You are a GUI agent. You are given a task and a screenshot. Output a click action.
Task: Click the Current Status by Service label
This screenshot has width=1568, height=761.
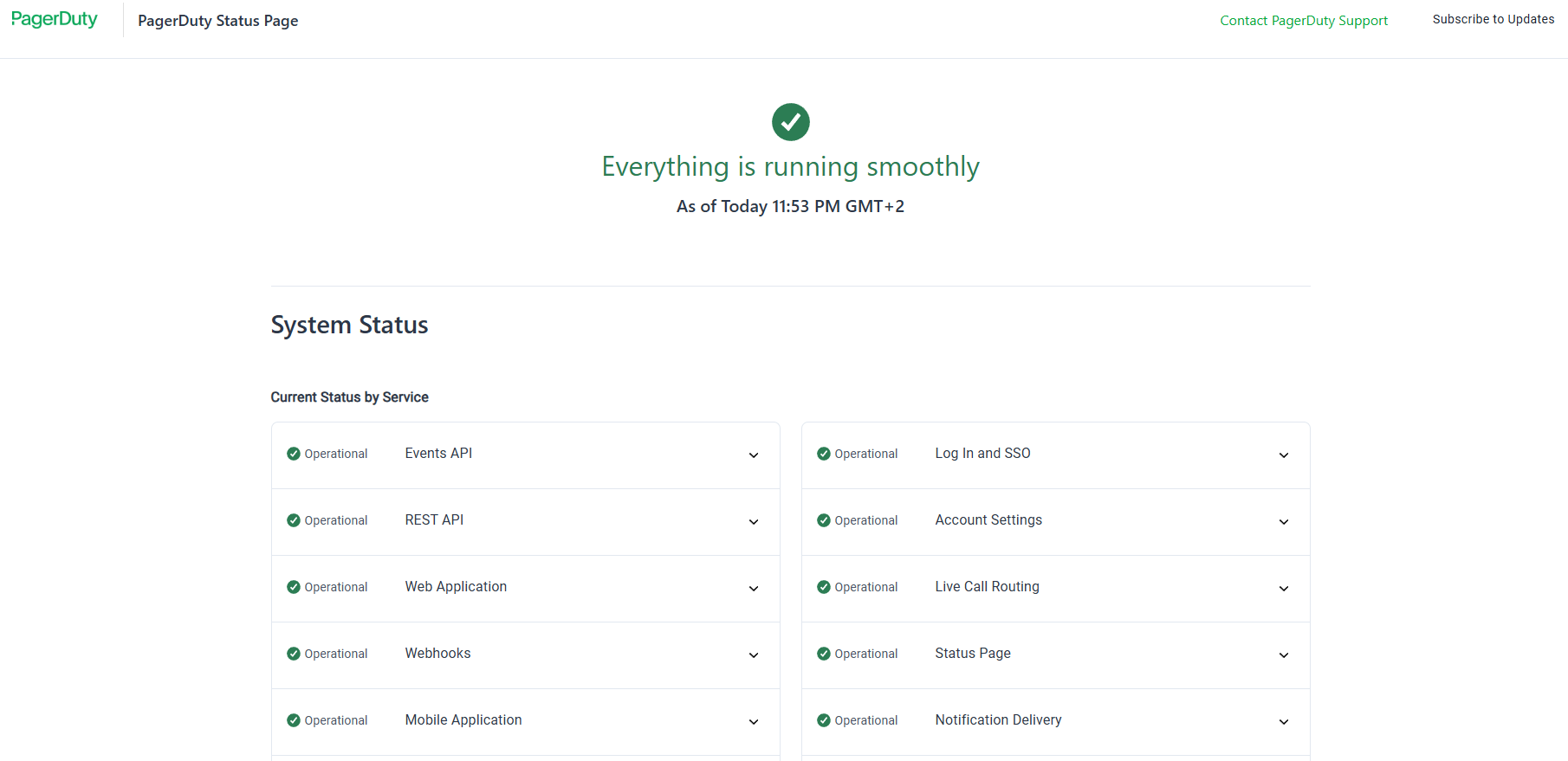pyautogui.click(x=349, y=397)
